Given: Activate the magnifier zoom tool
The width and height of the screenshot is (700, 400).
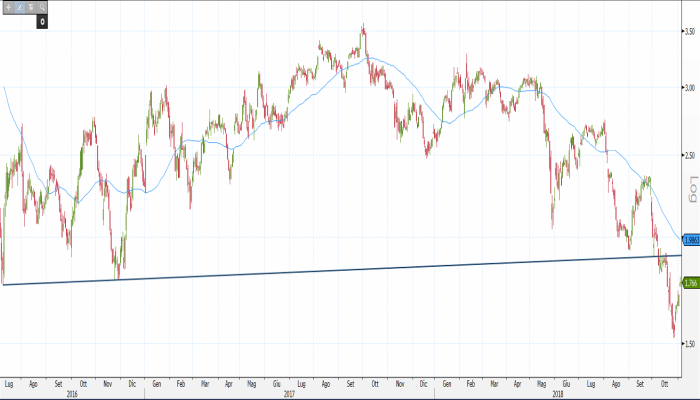Looking at the screenshot, I should tap(42, 7).
